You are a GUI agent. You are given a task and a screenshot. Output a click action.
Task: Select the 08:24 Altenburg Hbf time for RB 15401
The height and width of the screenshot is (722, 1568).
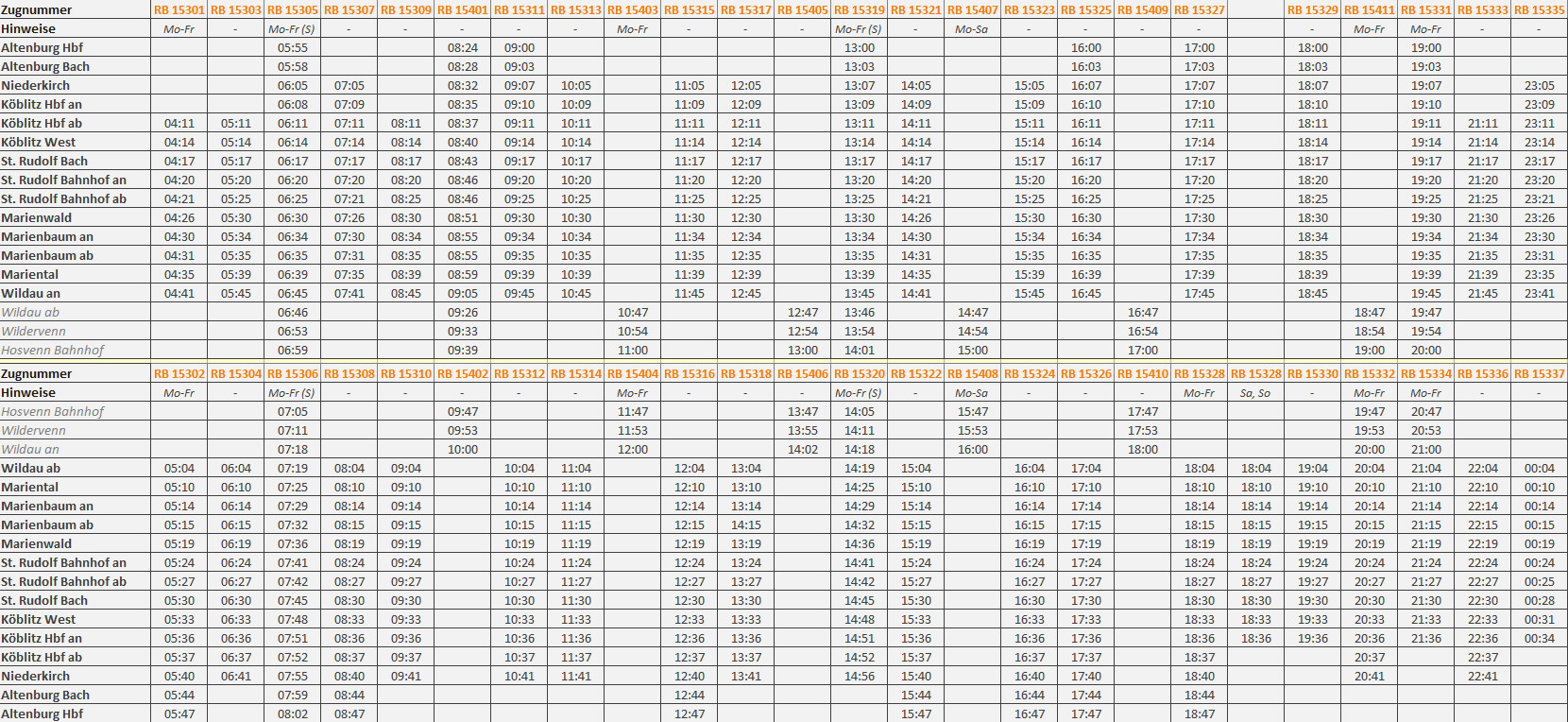click(463, 47)
